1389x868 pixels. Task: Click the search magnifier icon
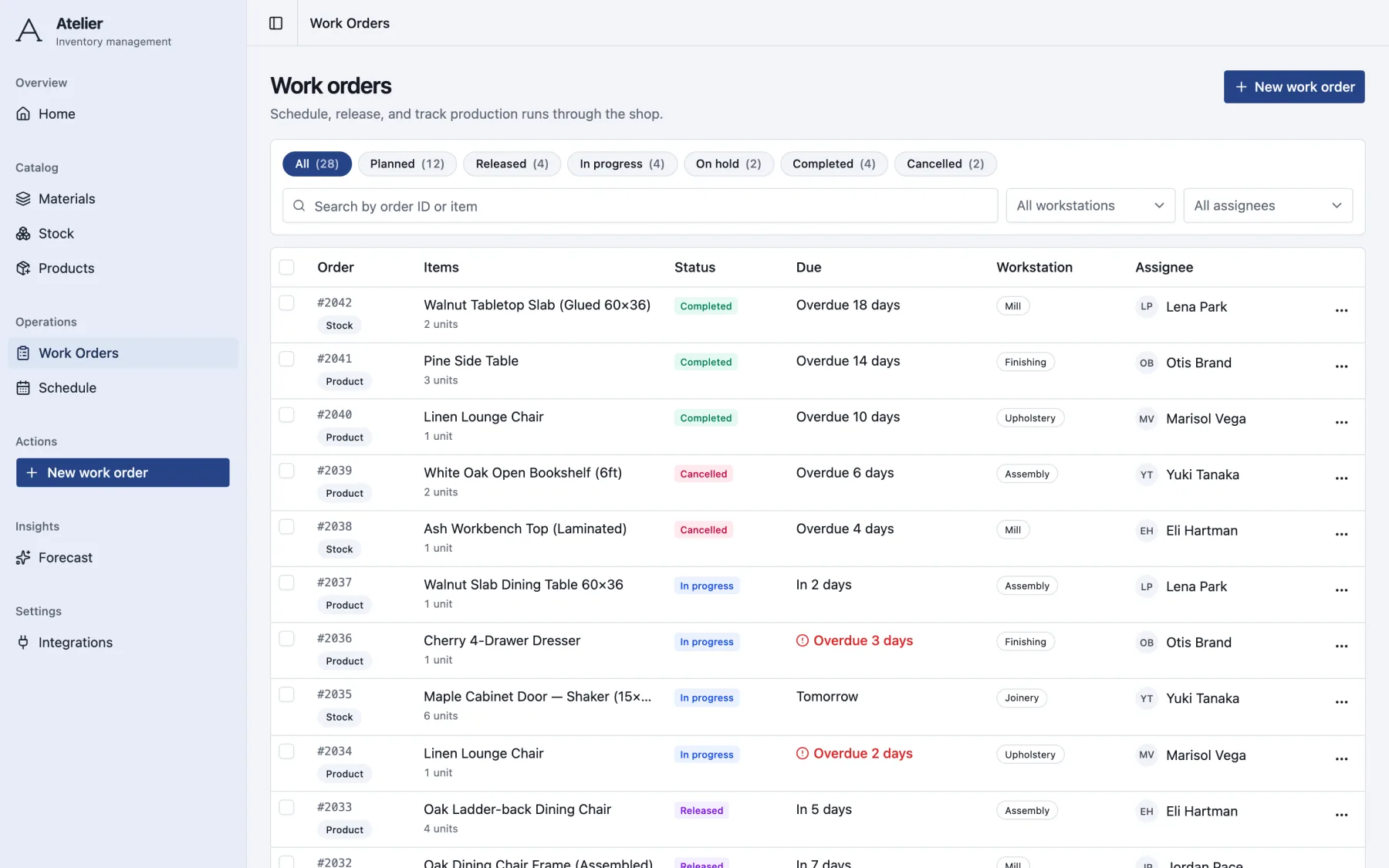point(299,206)
